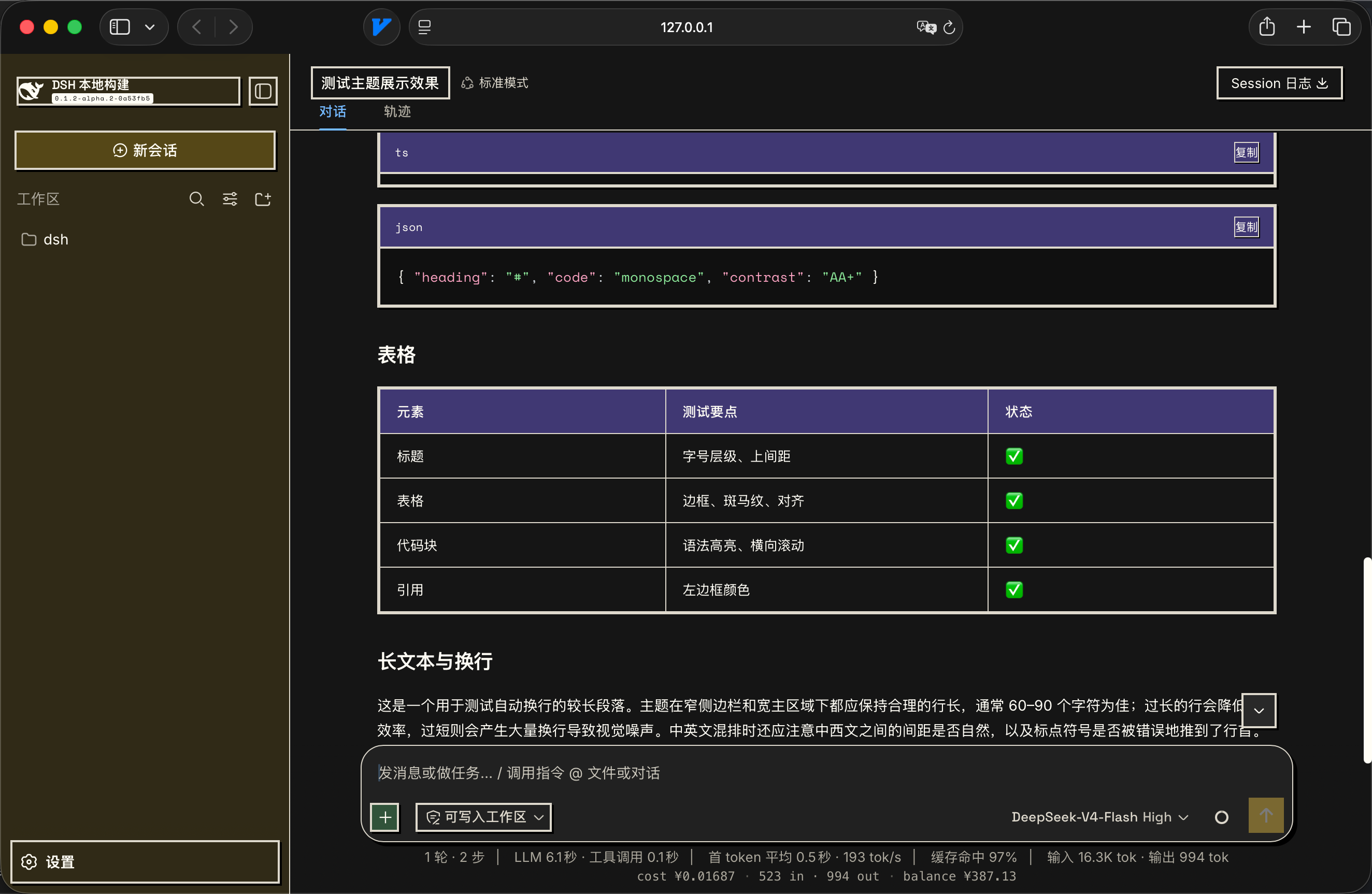Click the balance ¥387.13 status text
The width and height of the screenshot is (1372, 894).
coord(959,876)
